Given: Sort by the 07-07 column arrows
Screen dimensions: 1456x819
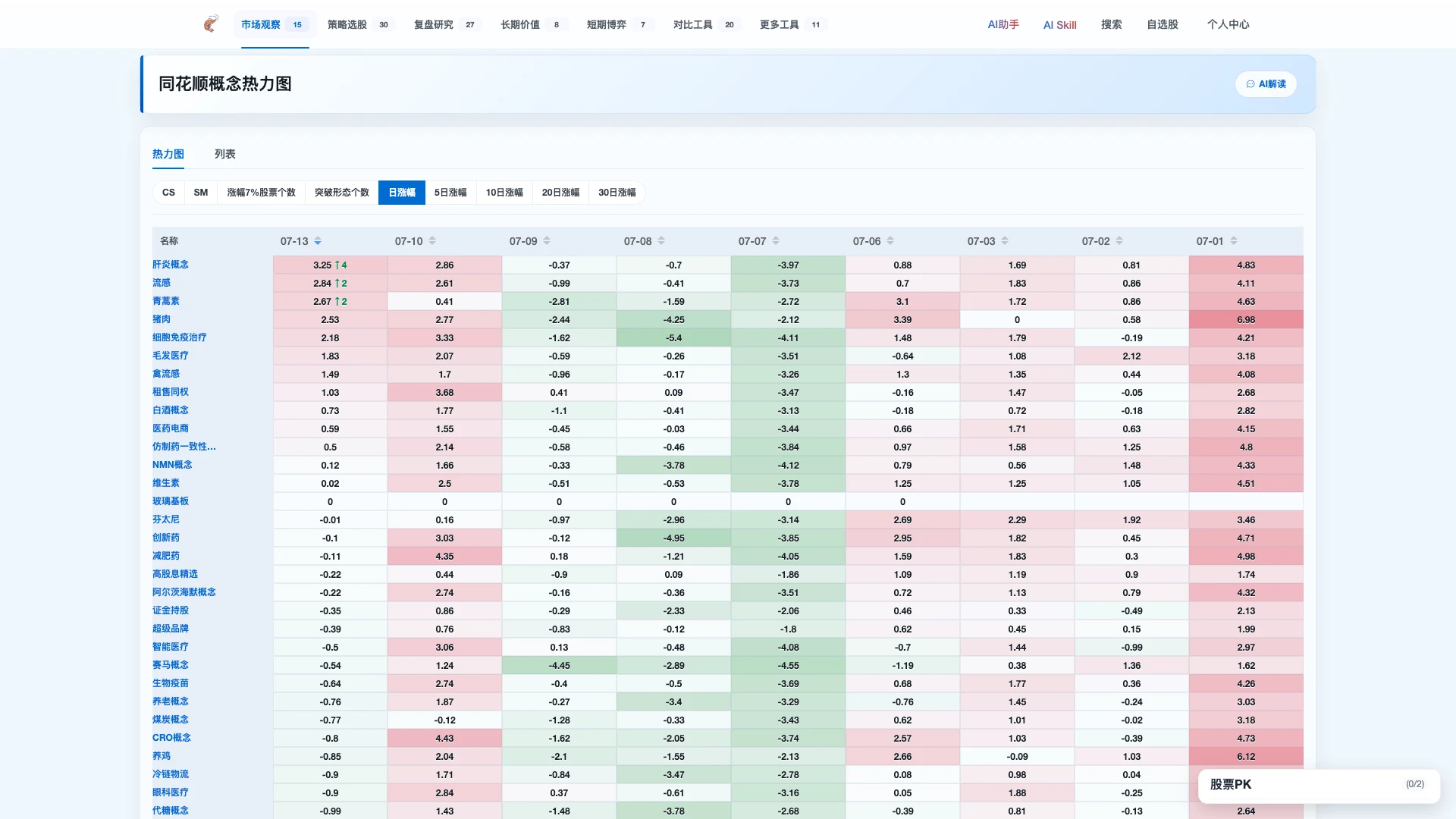Looking at the screenshot, I should (x=776, y=241).
